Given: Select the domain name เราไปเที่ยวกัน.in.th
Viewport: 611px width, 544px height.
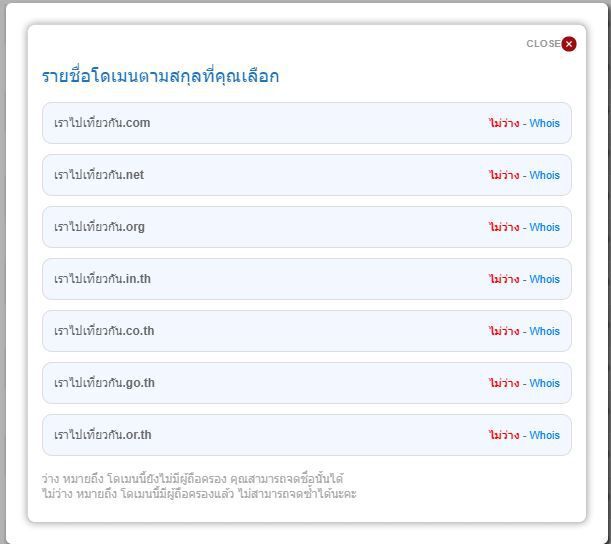Looking at the screenshot, I should click(x=102, y=279).
